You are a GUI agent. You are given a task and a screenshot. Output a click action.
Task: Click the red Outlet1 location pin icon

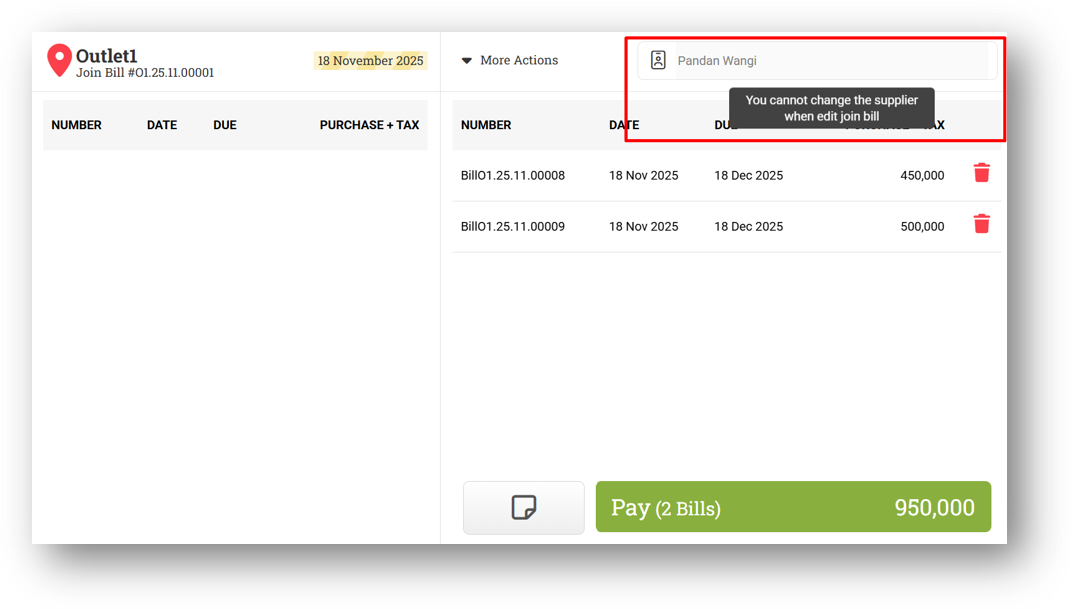[x=59, y=60]
